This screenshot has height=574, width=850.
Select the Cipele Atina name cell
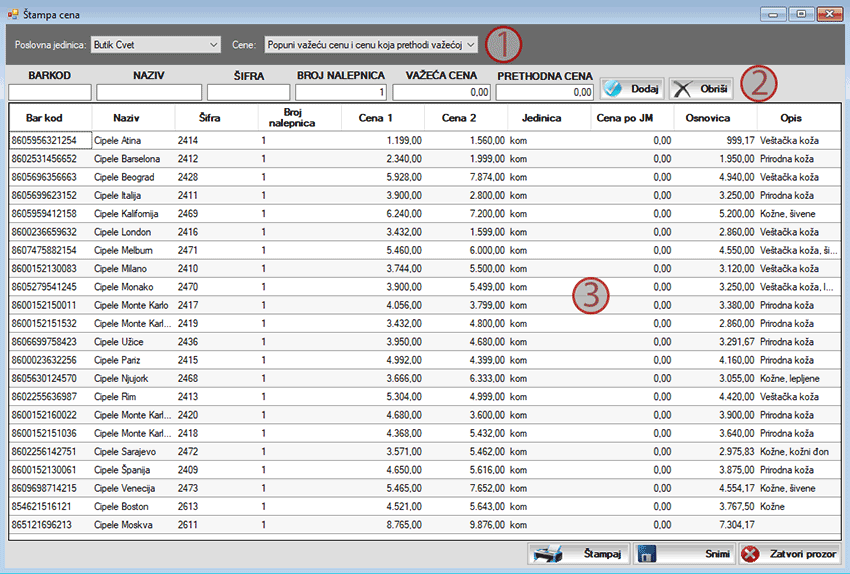pos(133,140)
